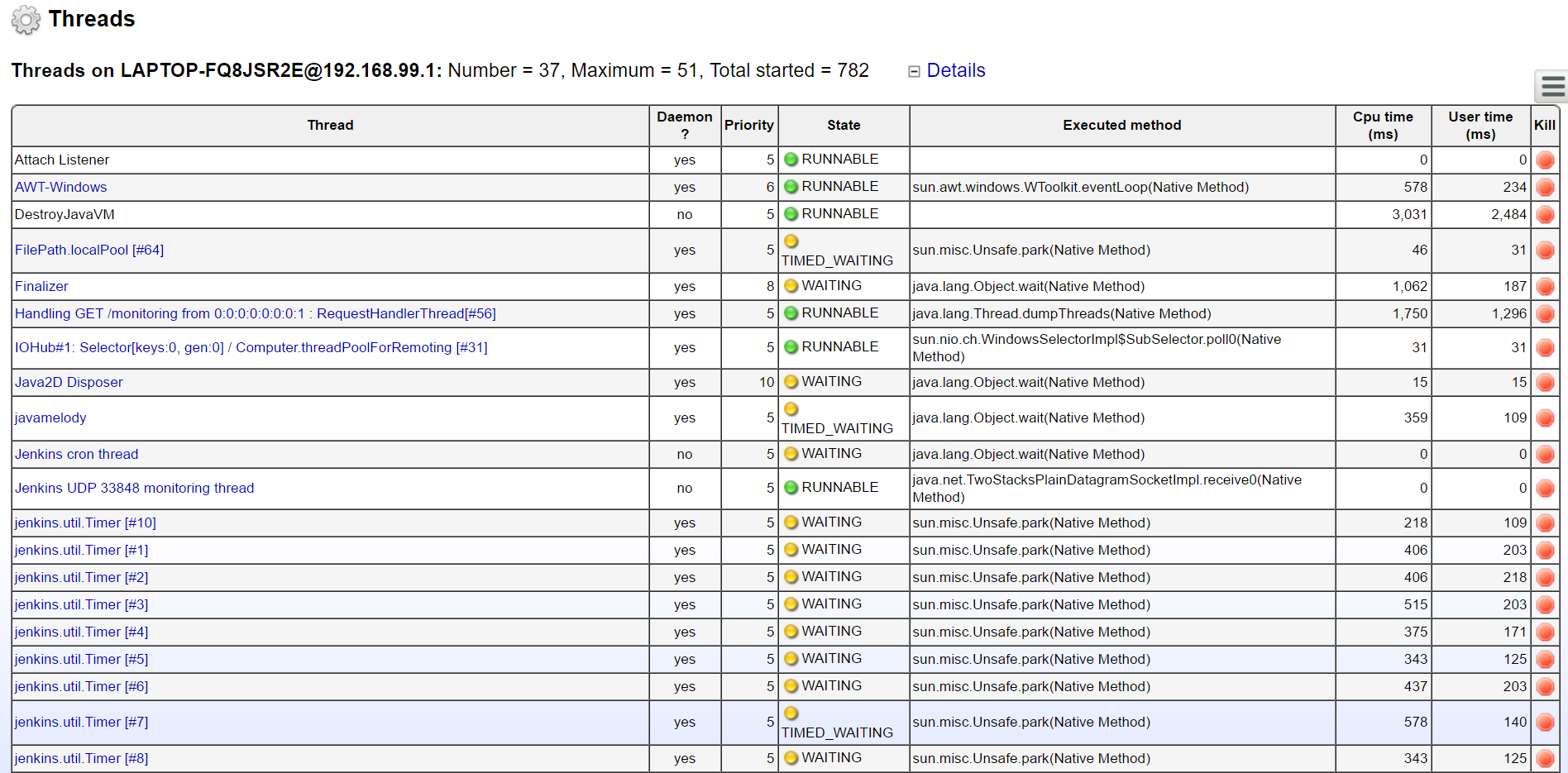Image resolution: width=1568 pixels, height=773 pixels.
Task: Open the javamelody thread link
Action: [x=50, y=418]
